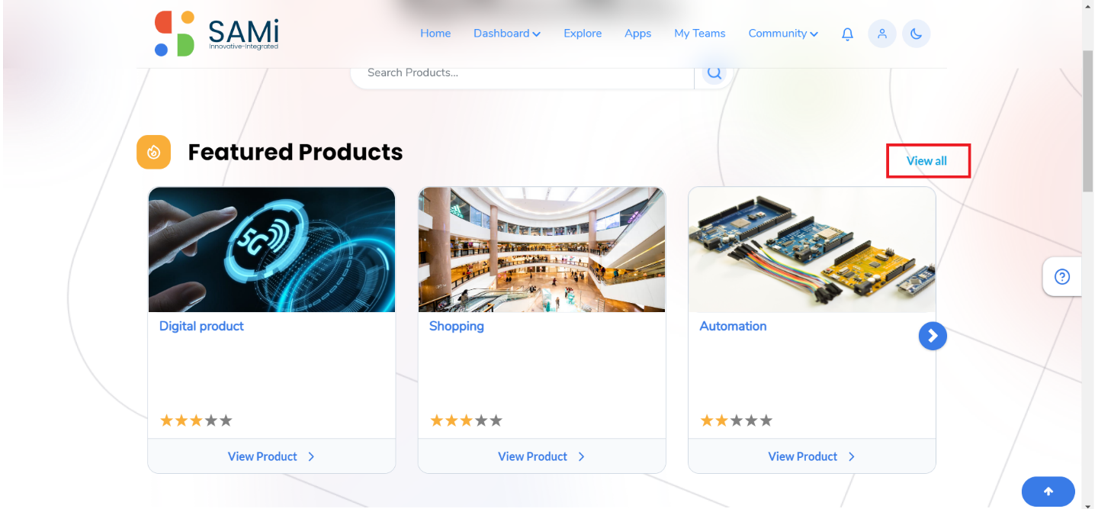This screenshot has width=1096, height=513.
Task: Advance carousel with next arrow
Action: pyautogui.click(x=932, y=336)
